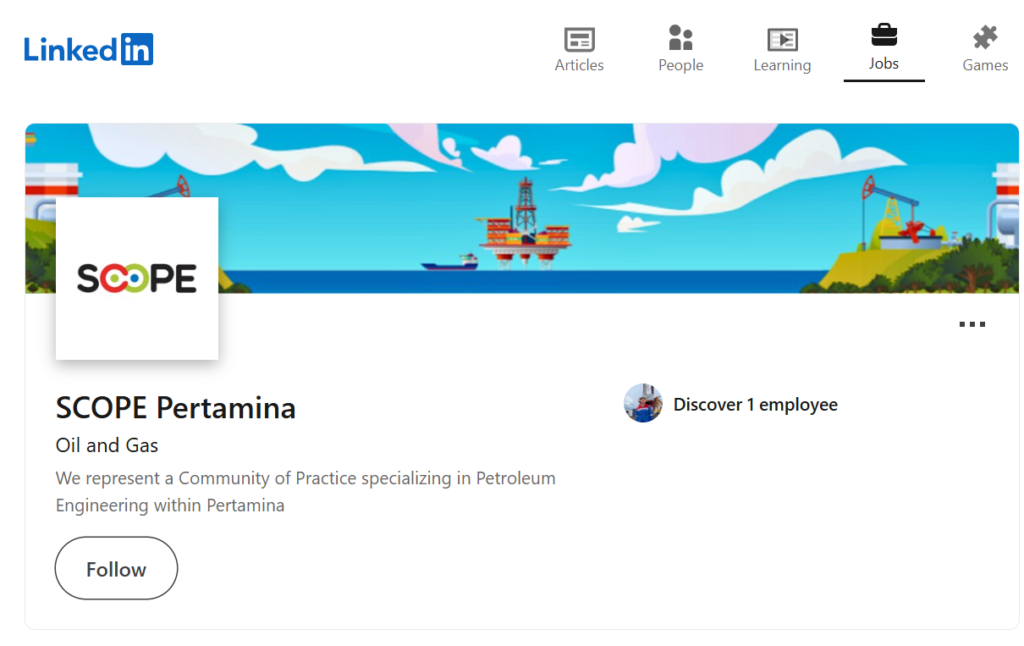Select the People icon
1024x646 pixels.
click(680, 38)
